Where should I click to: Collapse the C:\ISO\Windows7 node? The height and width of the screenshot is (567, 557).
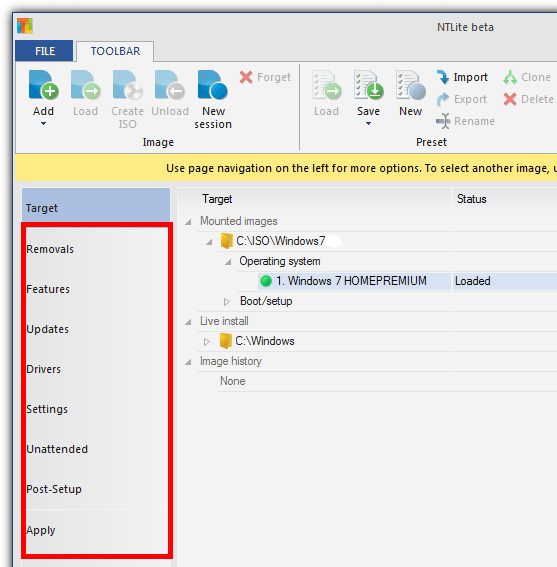coord(209,242)
